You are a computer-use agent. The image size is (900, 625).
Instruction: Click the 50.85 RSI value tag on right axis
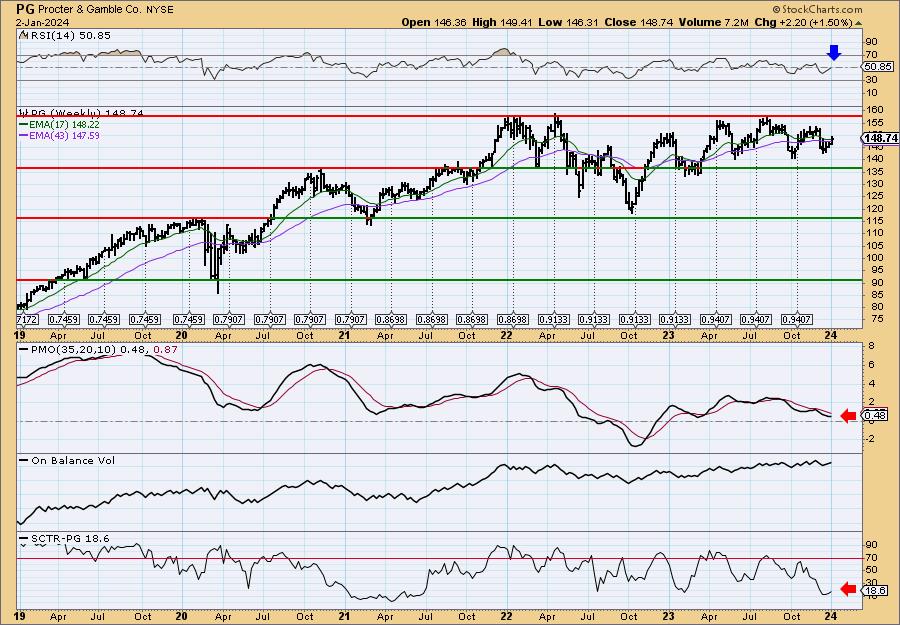coord(877,67)
